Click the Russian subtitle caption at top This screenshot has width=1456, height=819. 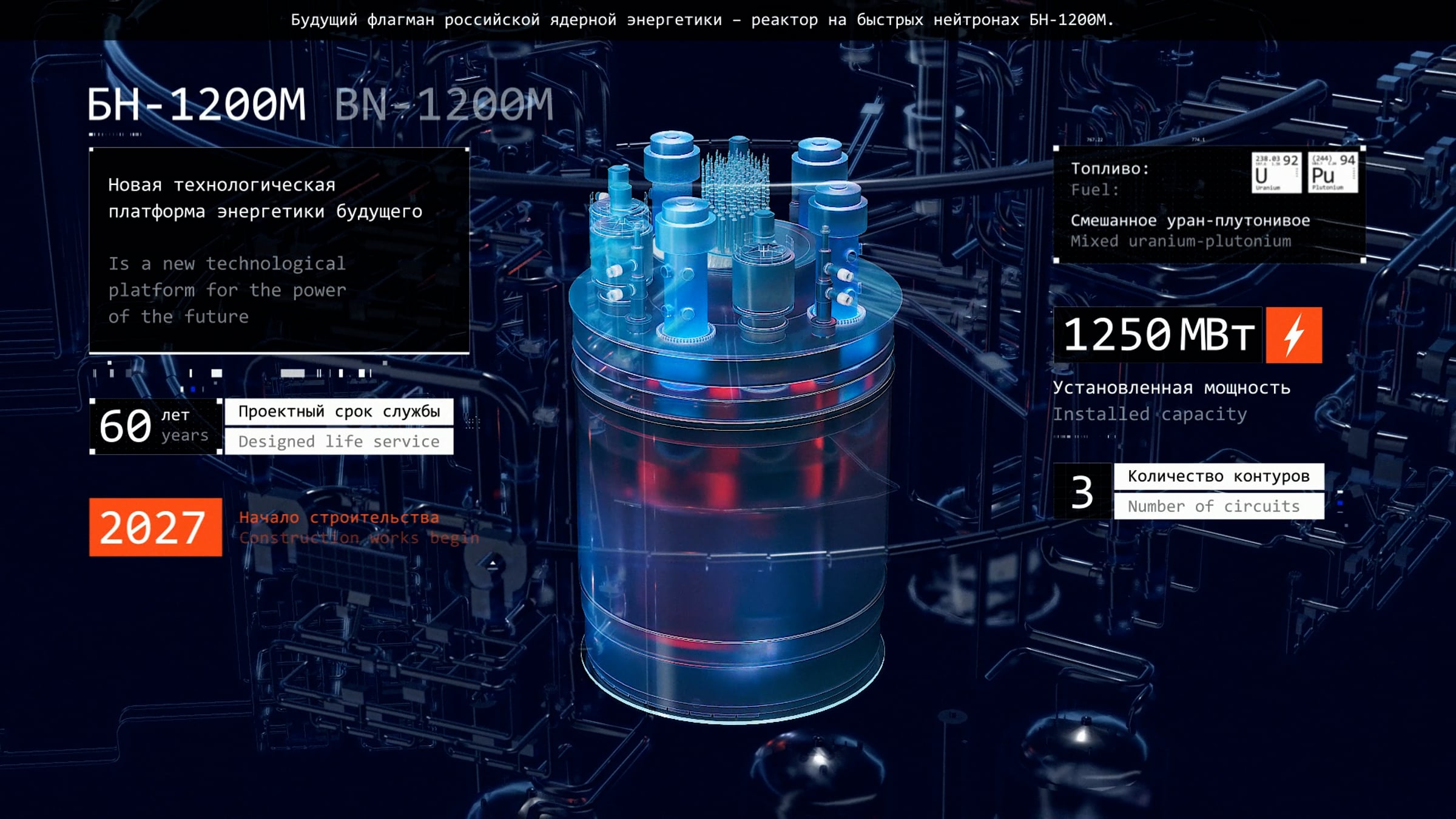[x=702, y=20]
